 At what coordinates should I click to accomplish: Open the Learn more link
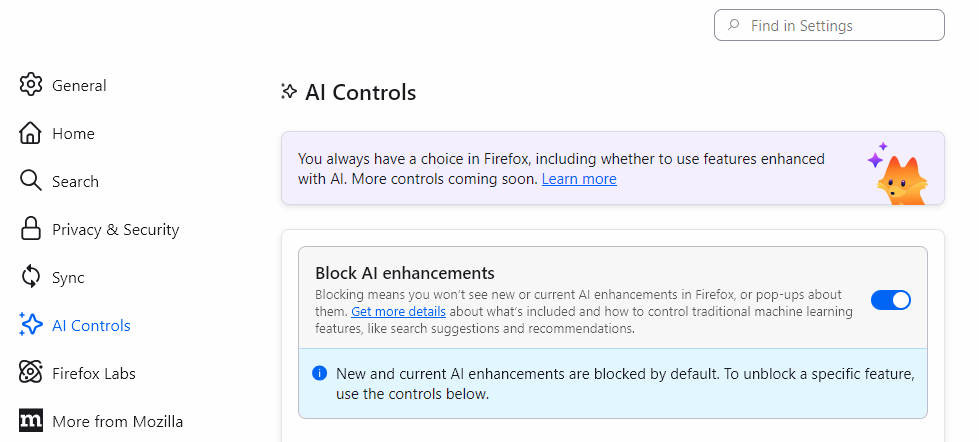[x=579, y=179]
